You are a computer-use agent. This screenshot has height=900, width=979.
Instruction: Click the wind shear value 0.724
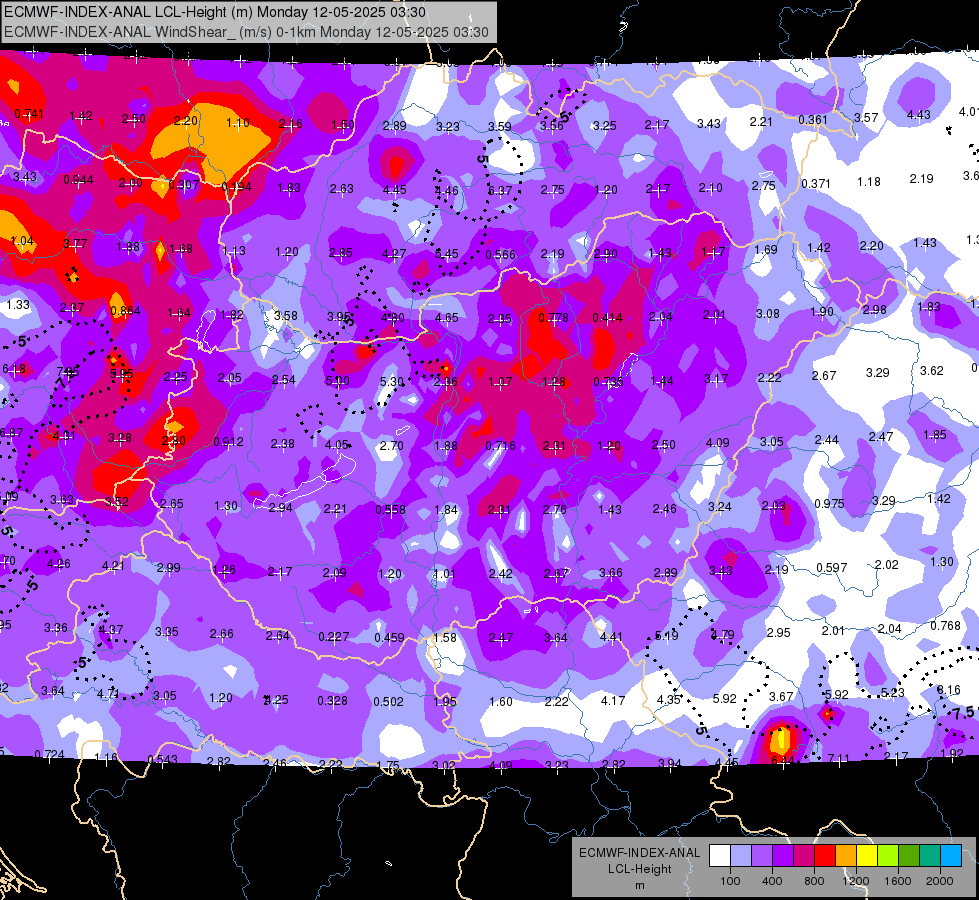(x=49, y=754)
